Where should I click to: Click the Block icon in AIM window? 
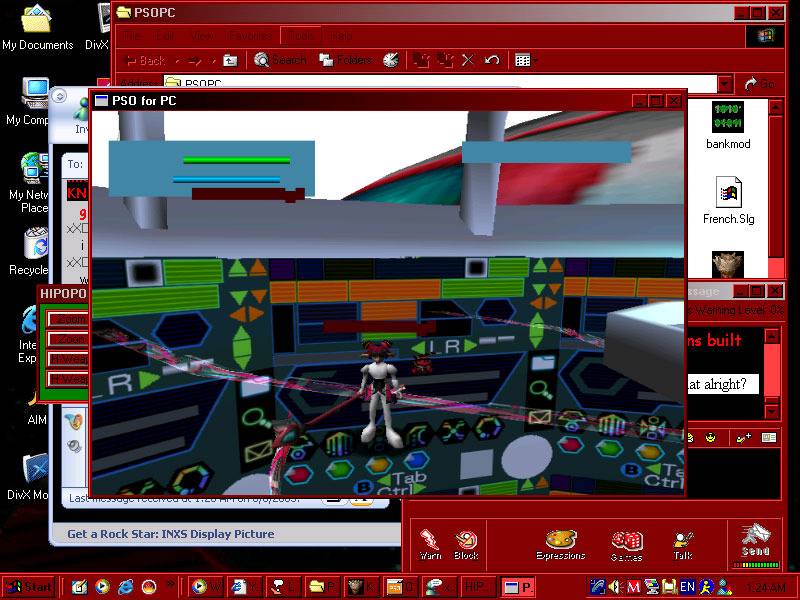tap(466, 544)
